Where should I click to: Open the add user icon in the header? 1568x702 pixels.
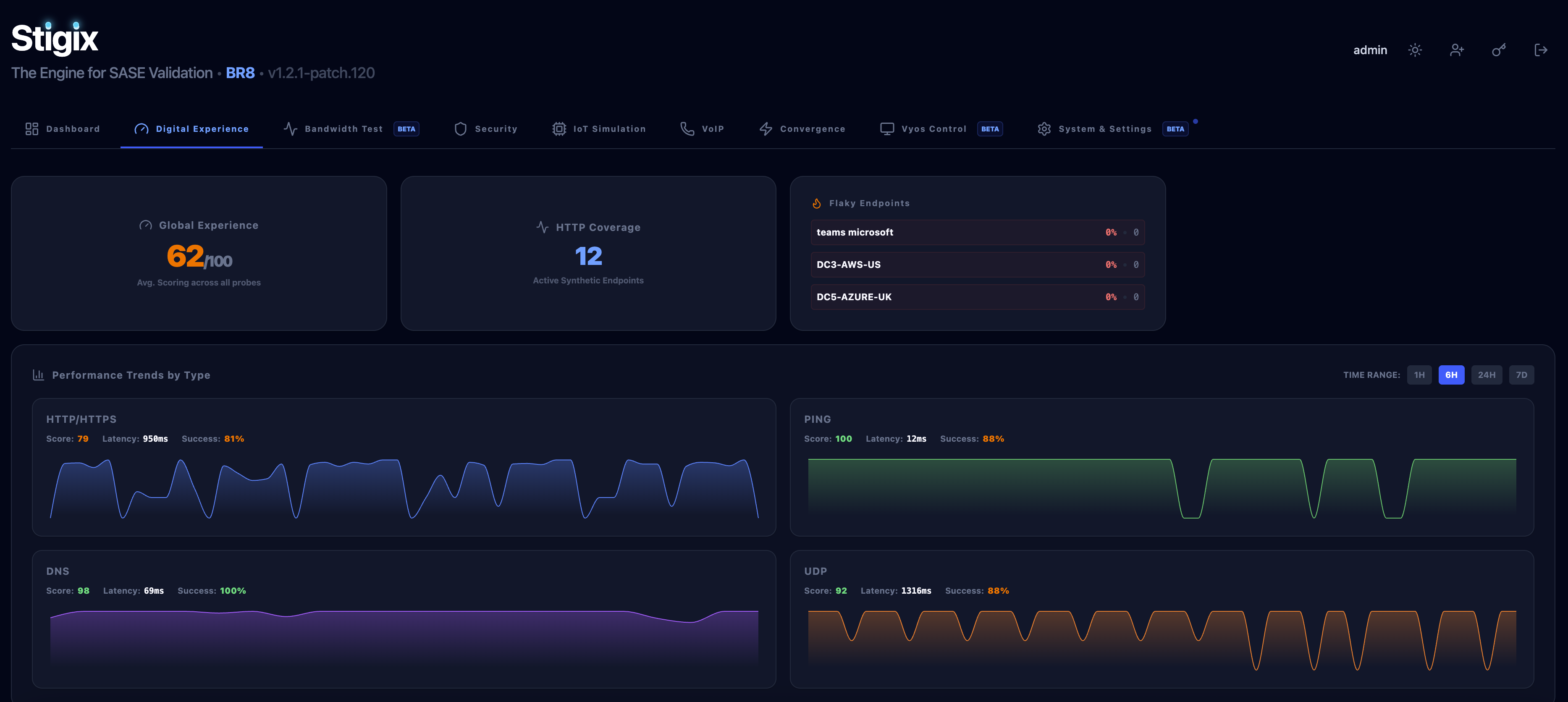(1457, 50)
